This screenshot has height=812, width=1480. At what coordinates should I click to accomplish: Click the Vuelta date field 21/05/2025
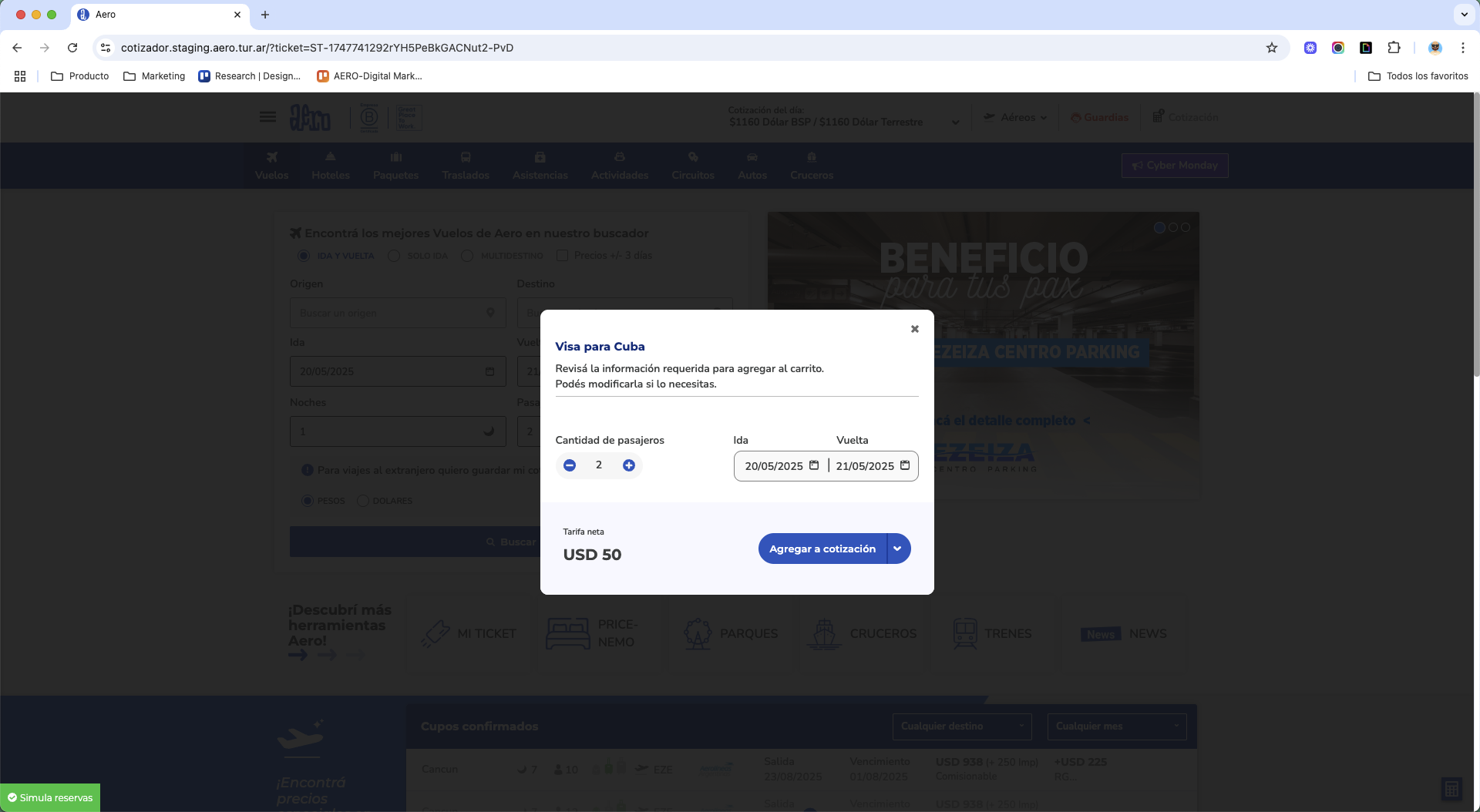[x=865, y=466]
